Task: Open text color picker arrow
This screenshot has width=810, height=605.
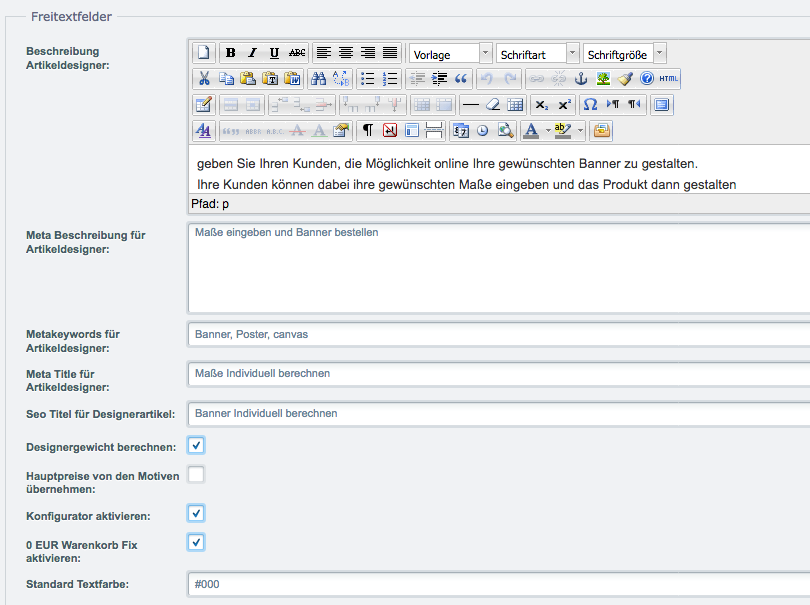Action: 547,130
